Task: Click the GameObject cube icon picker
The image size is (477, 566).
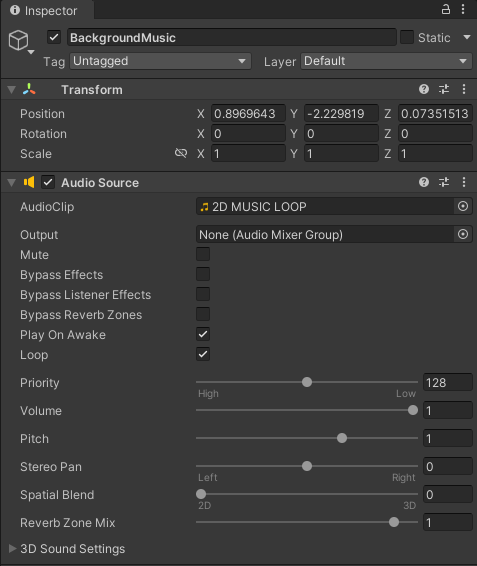Action: (x=21, y=42)
